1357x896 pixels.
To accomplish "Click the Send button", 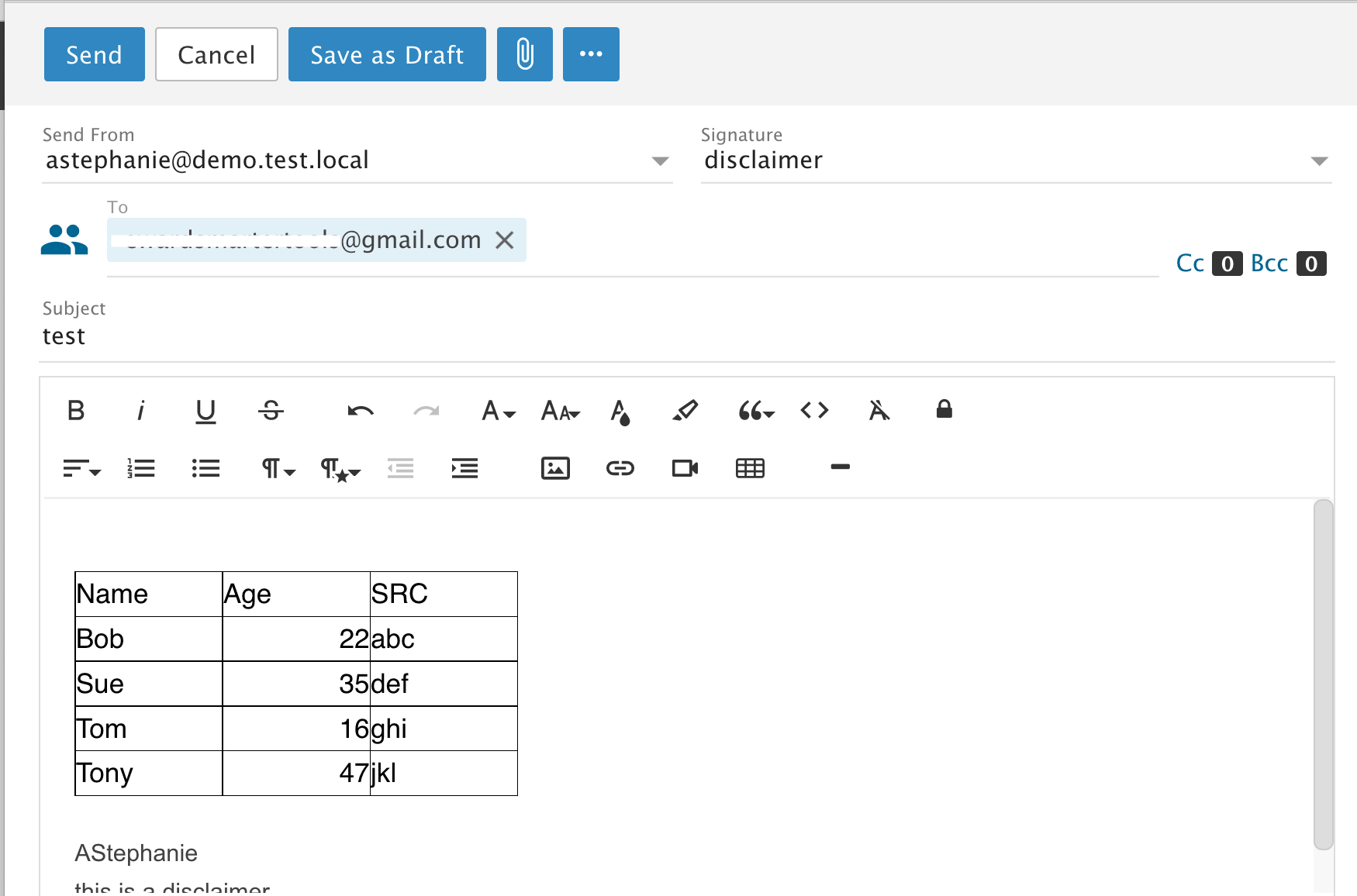I will point(94,54).
